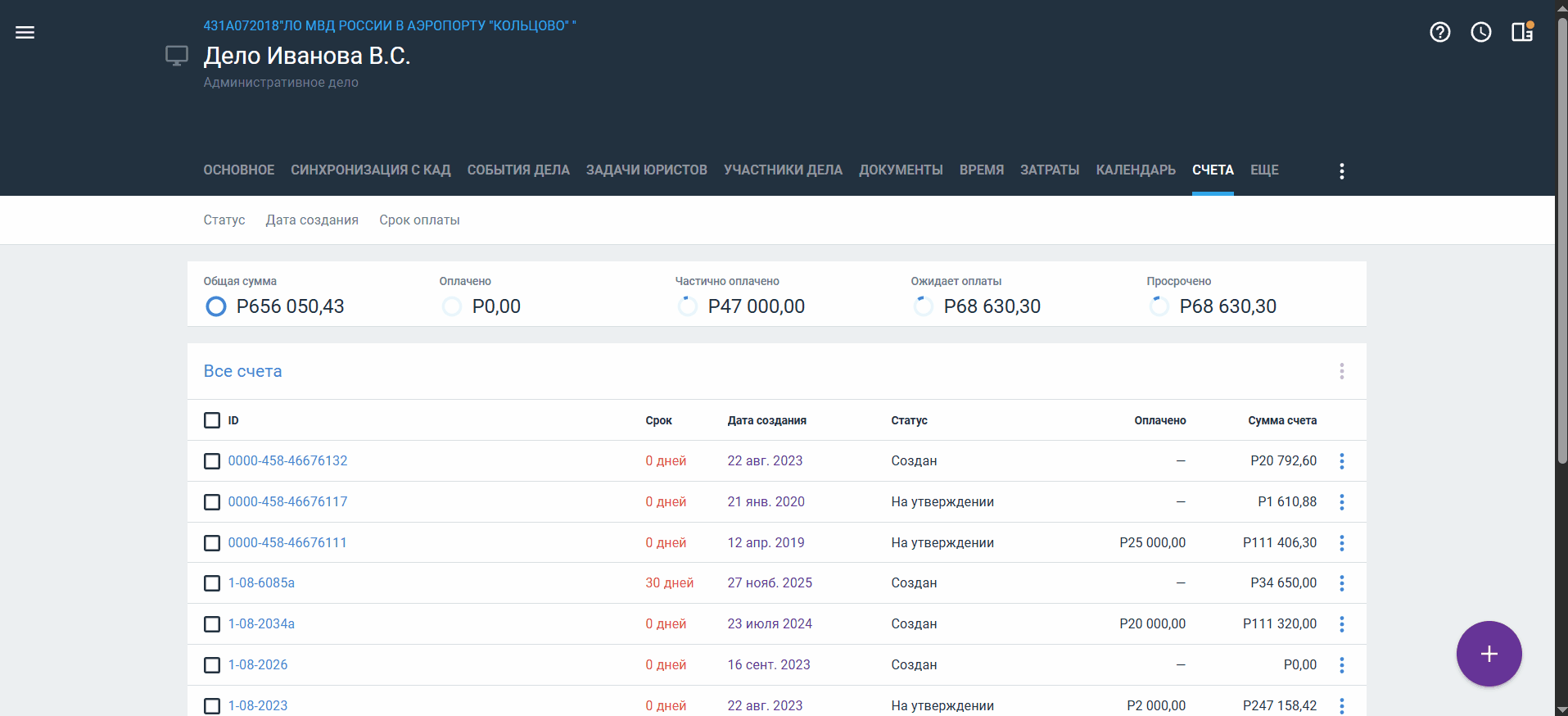Expand the Срок оплаты filter
The height and width of the screenshot is (716, 1568).
pyautogui.click(x=419, y=220)
